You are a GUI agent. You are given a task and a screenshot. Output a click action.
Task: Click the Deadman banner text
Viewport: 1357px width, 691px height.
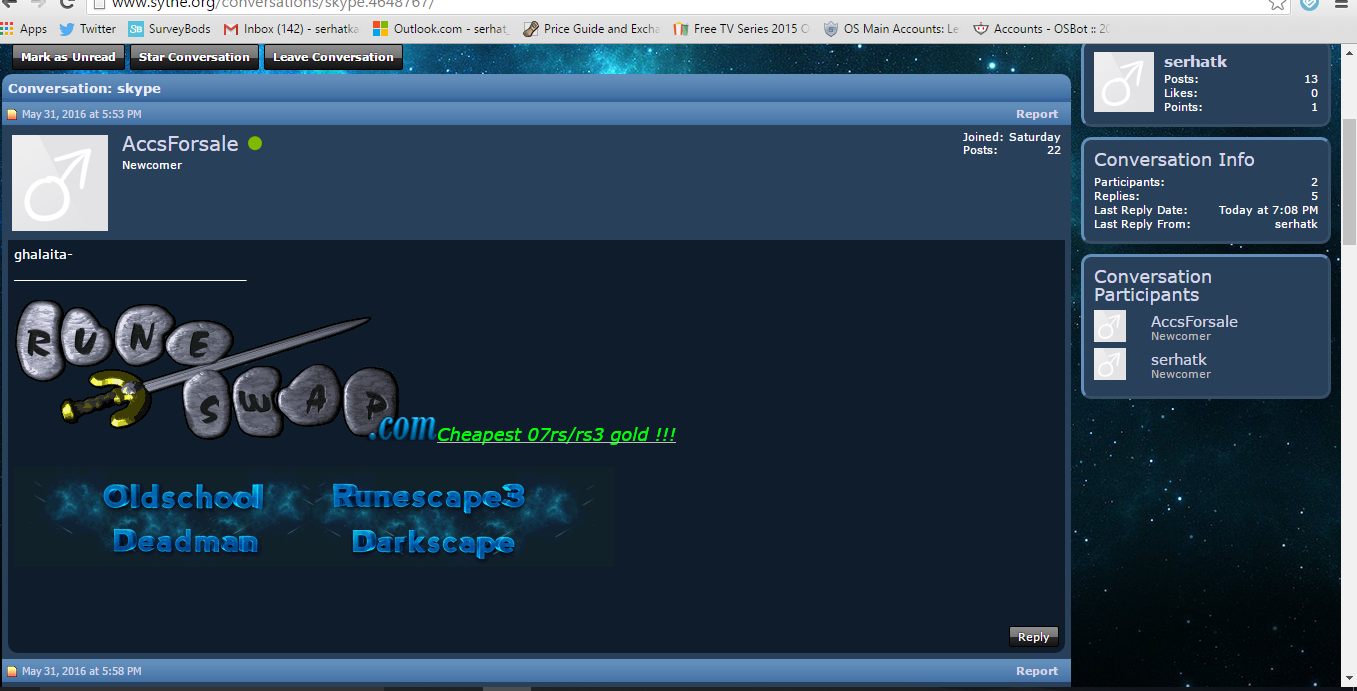point(185,541)
